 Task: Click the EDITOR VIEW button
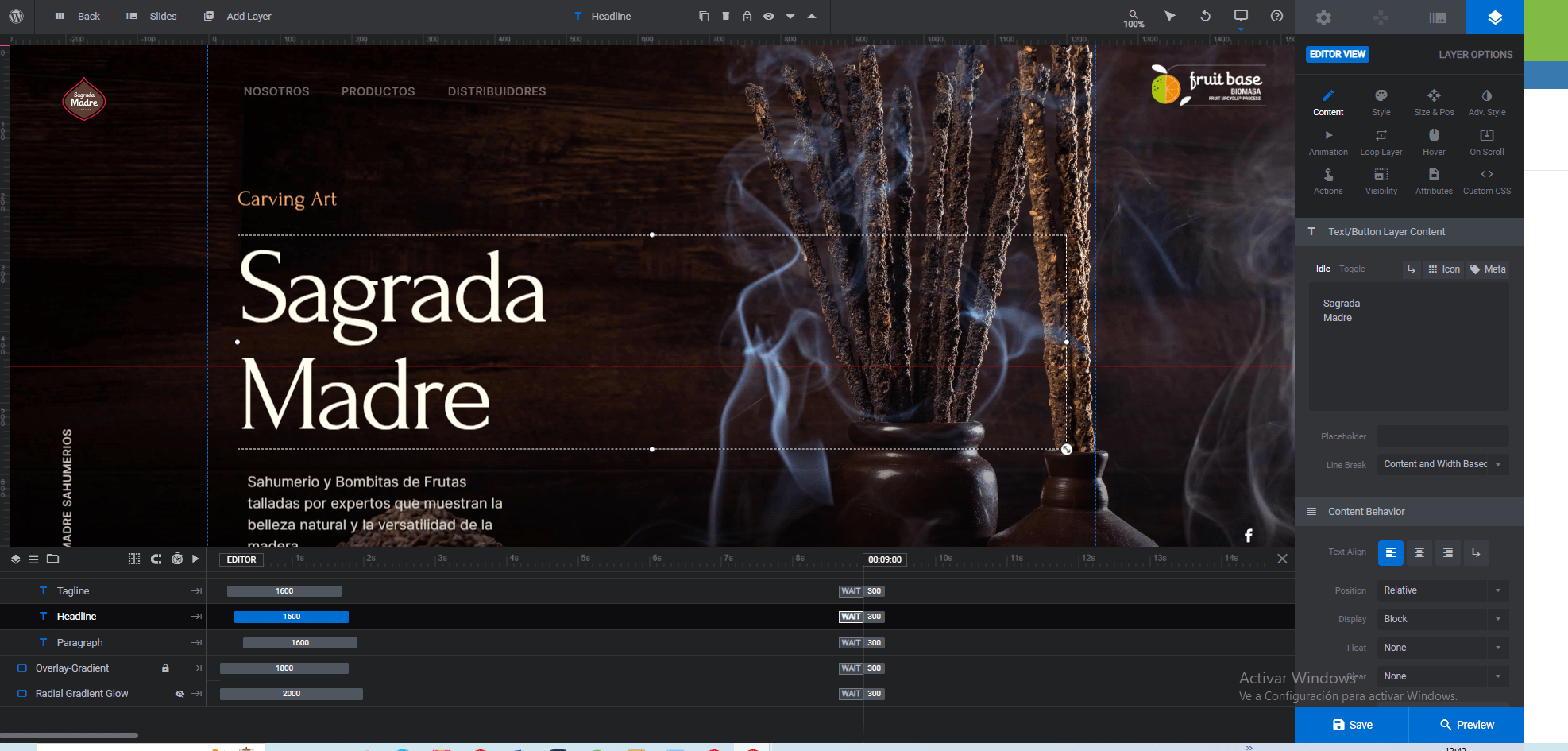1338,54
